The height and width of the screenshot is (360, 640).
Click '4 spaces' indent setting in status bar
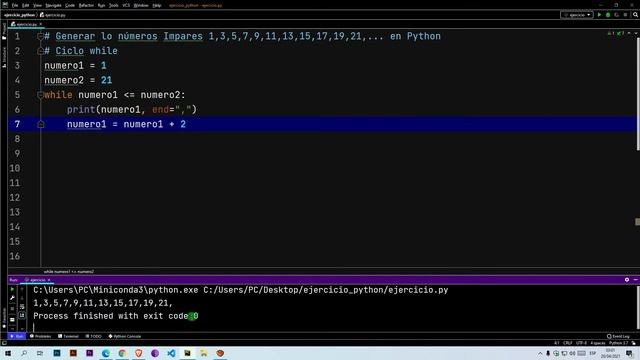coord(598,343)
